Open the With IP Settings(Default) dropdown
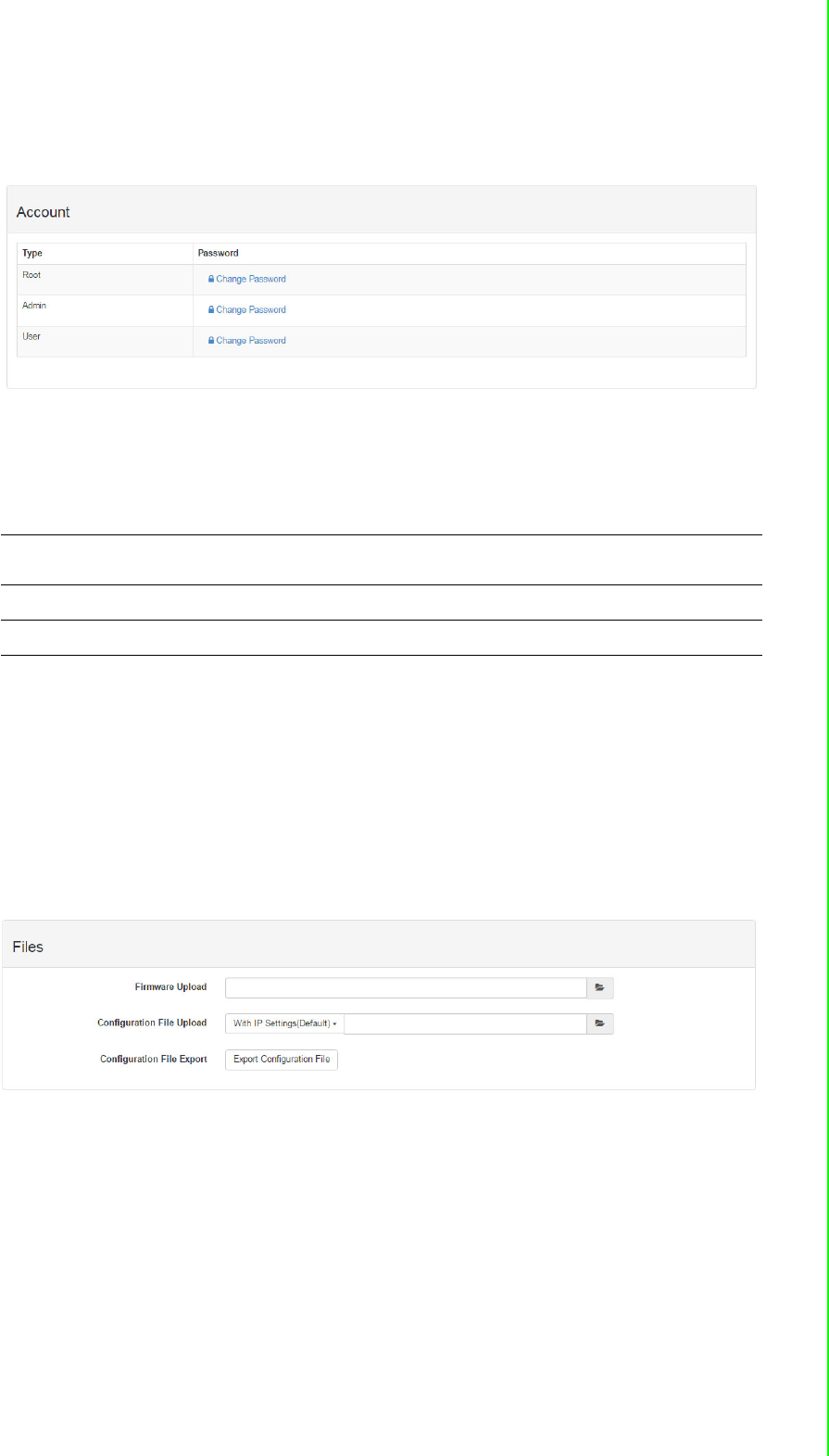 (284, 1023)
